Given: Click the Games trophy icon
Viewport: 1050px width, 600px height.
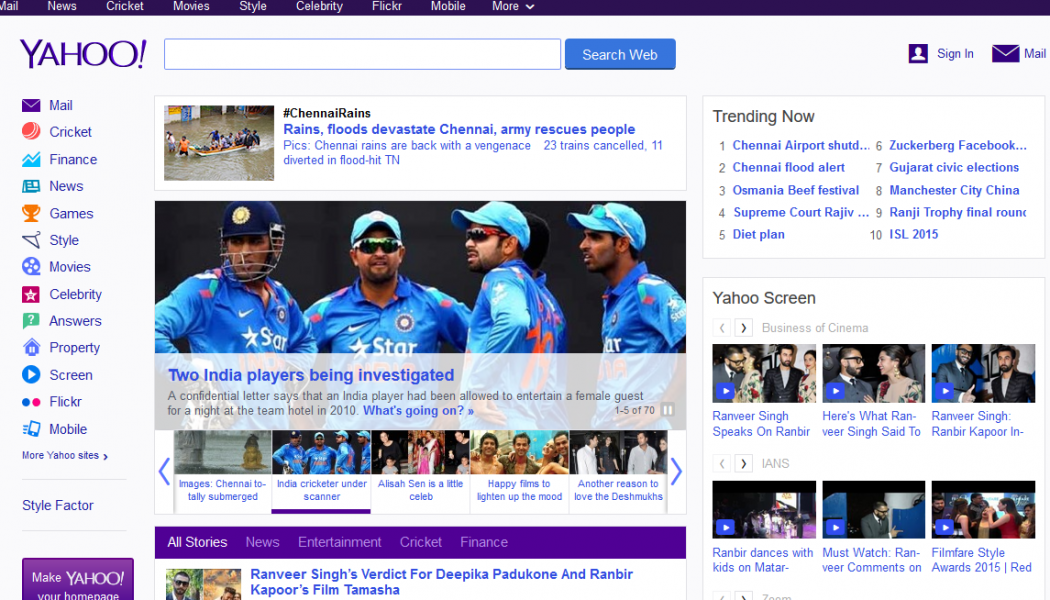Looking at the screenshot, I should point(31,213).
